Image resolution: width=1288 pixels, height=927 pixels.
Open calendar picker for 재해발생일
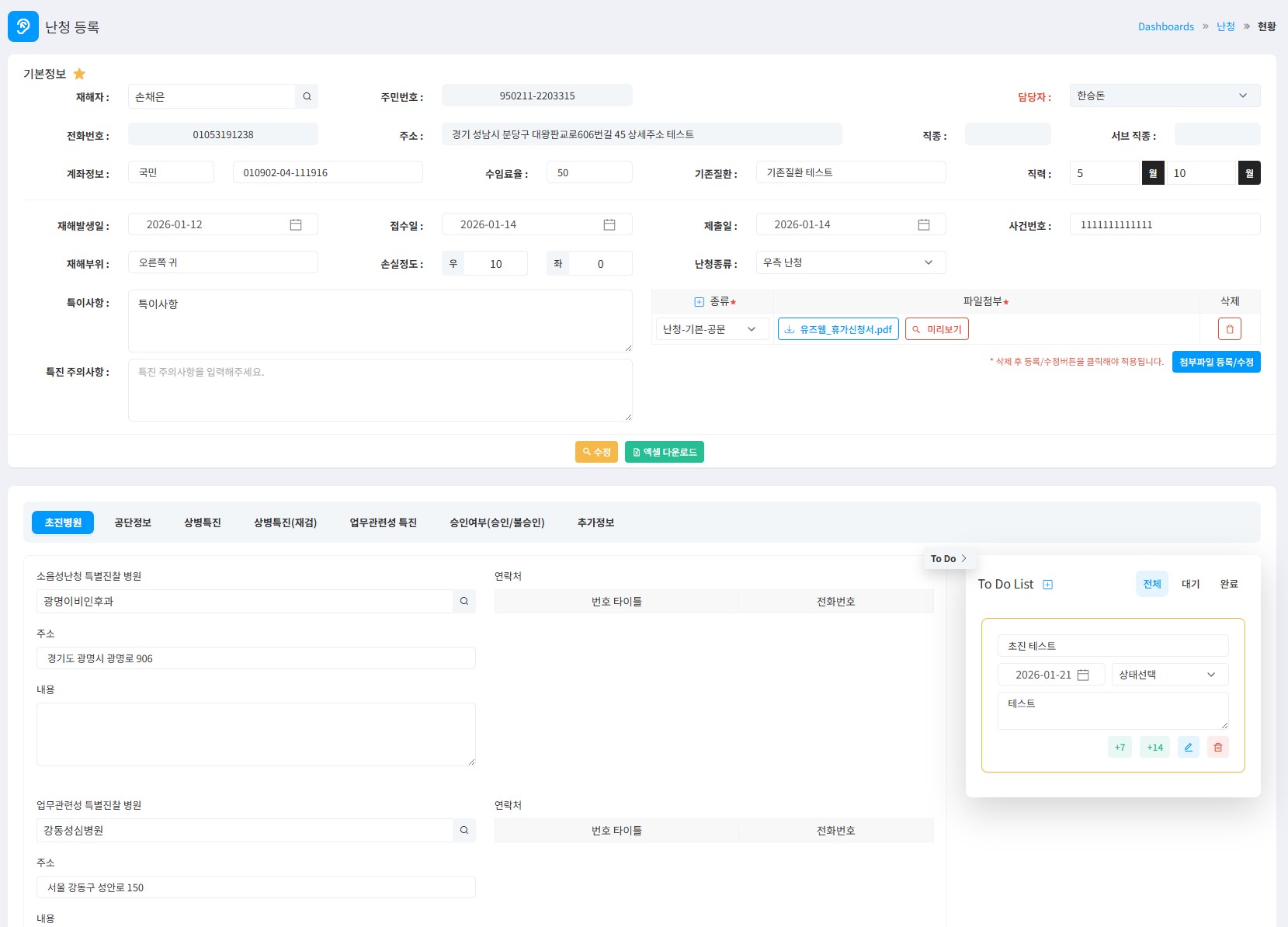[296, 224]
